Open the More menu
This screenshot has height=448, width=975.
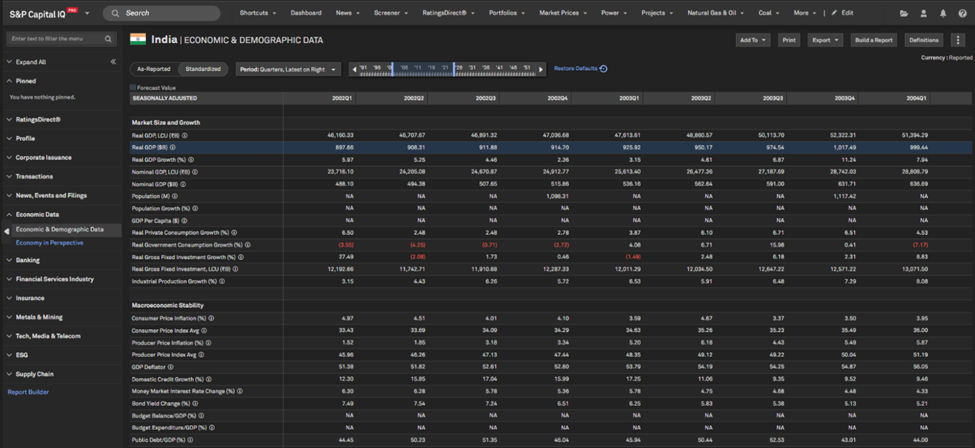805,12
